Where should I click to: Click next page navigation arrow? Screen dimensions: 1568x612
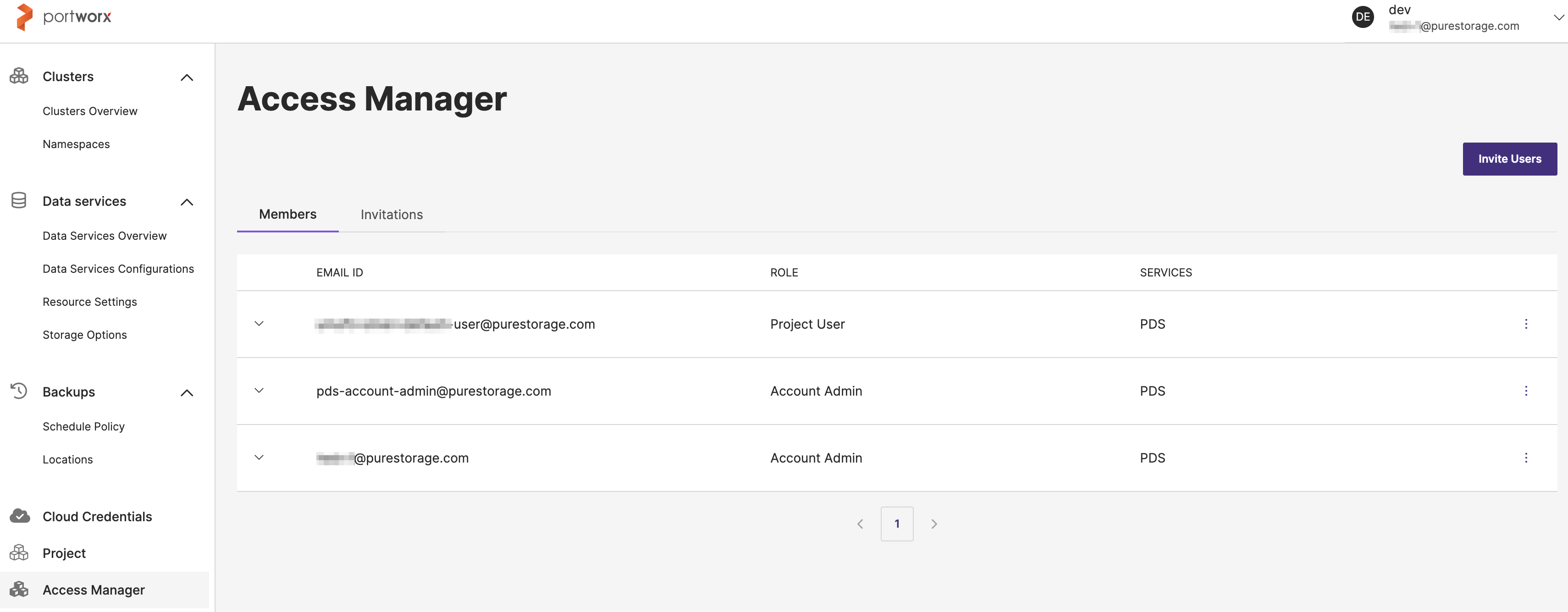pyautogui.click(x=932, y=523)
